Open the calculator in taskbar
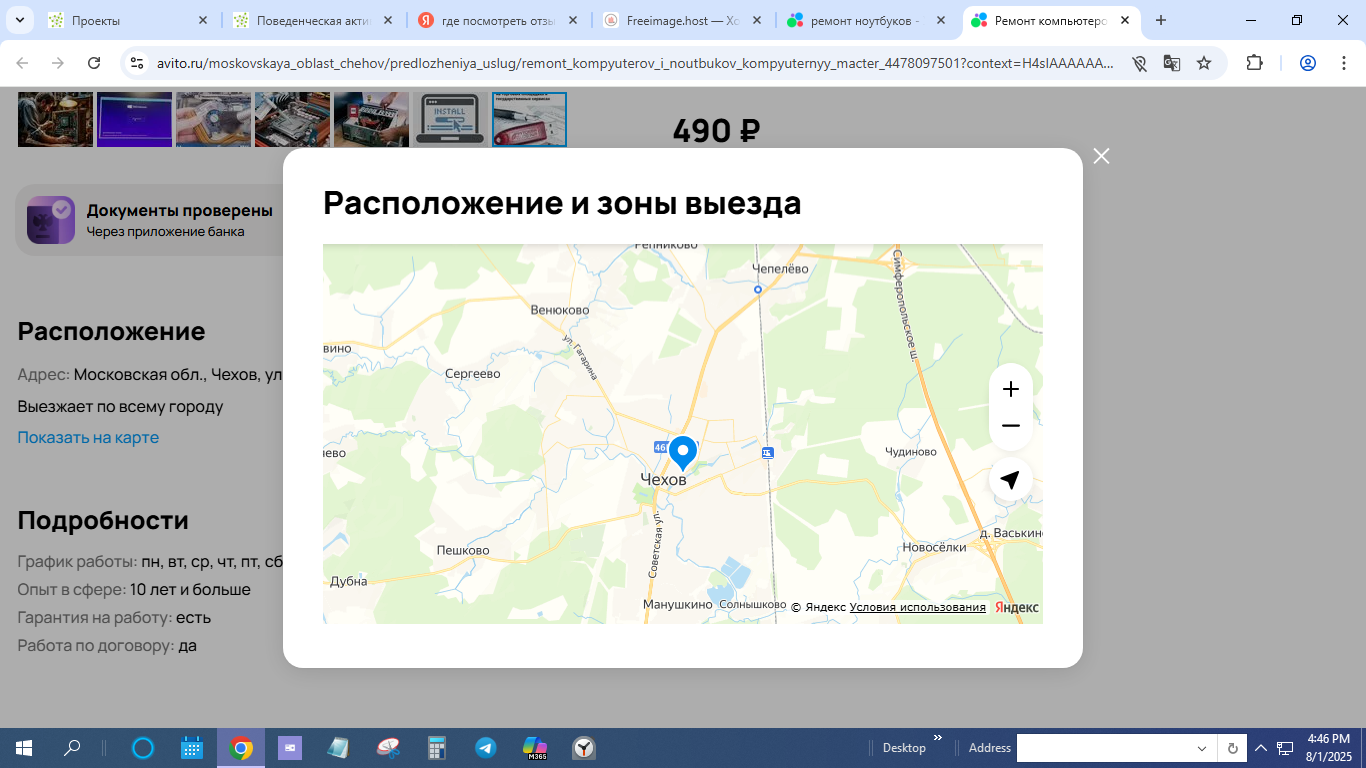The width and height of the screenshot is (1366, 768). point(437,748)
